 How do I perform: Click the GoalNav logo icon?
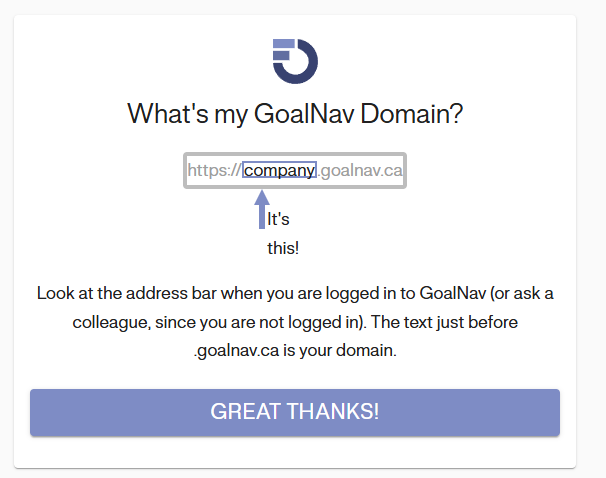295,60
